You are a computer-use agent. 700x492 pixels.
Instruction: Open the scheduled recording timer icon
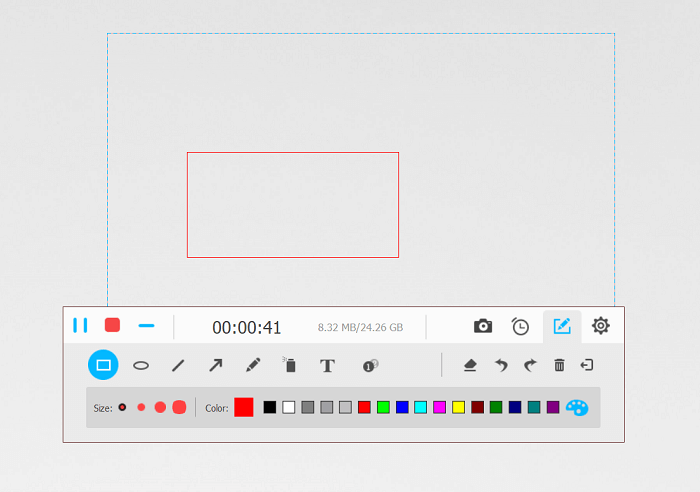tap(520, 326)
